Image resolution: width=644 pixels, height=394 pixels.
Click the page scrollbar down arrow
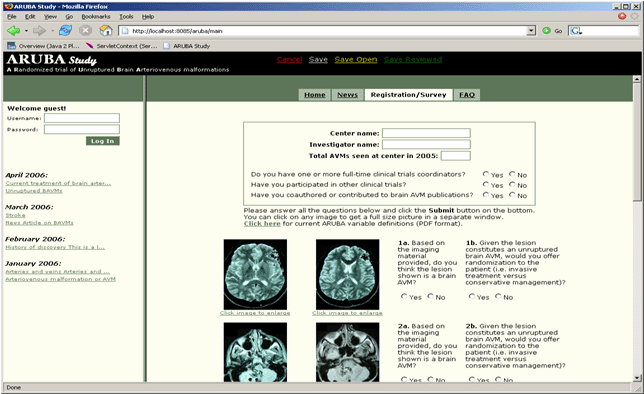pos(637,378)
